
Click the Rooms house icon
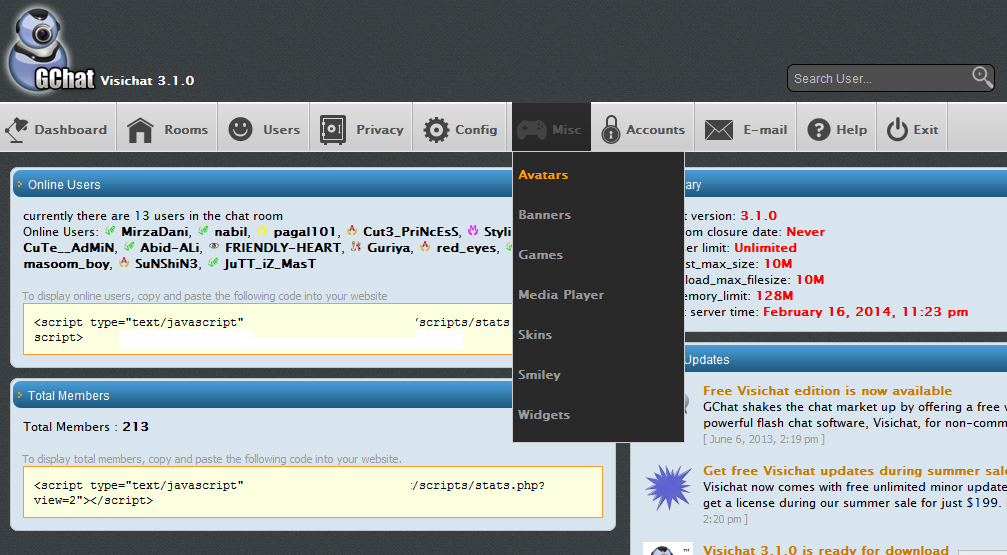[140, 130]
